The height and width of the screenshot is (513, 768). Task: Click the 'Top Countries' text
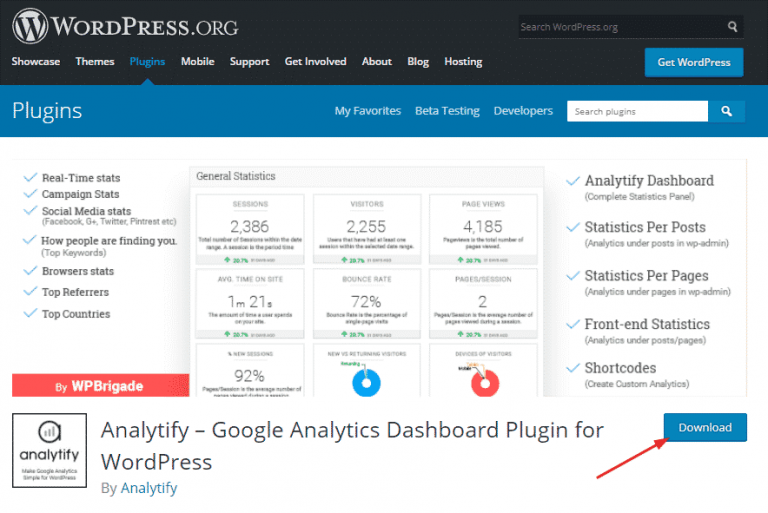click(x=76, y=314)
